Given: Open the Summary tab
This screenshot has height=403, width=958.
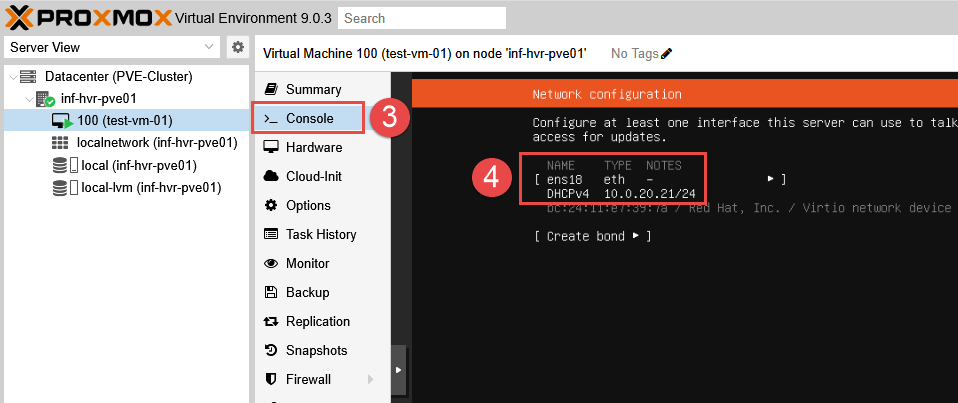Looking at the screenshot, I should (313, 89).
